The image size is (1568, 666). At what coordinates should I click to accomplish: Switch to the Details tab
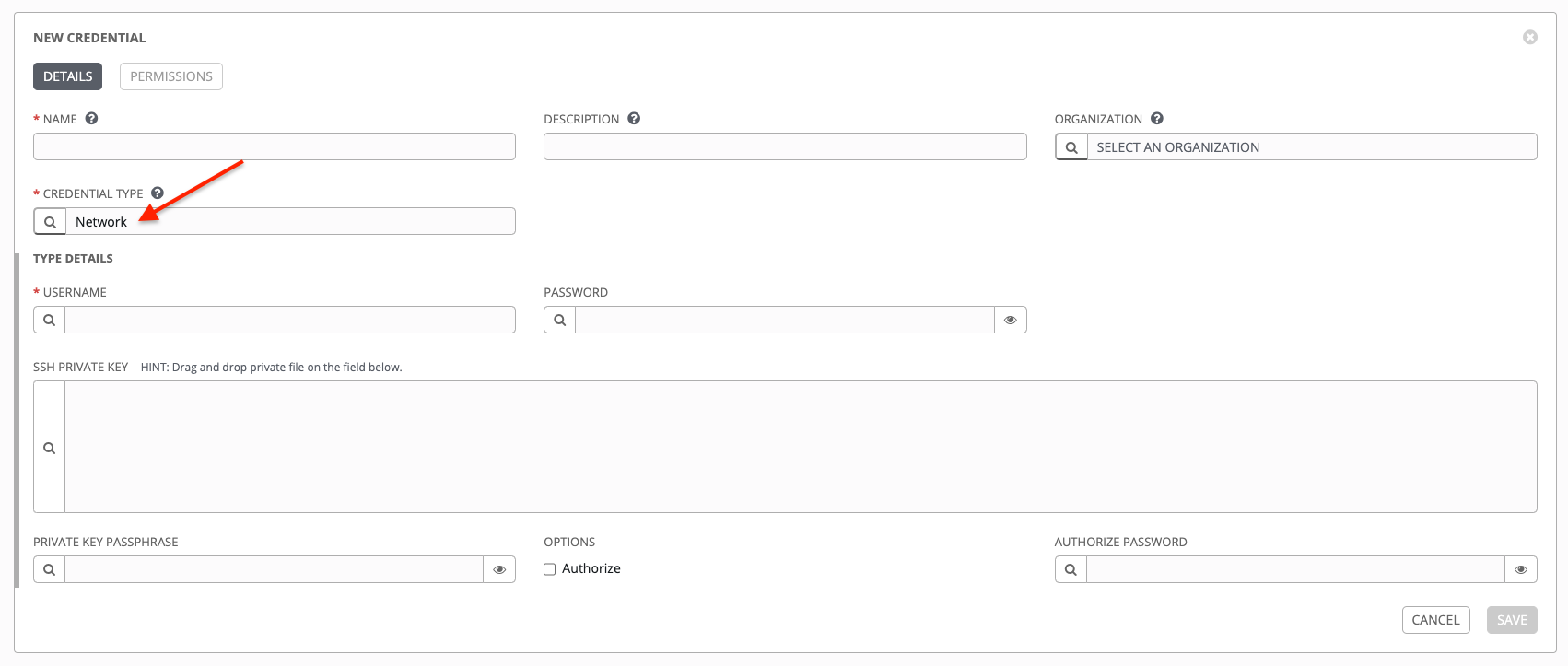(x=68, y=76)
